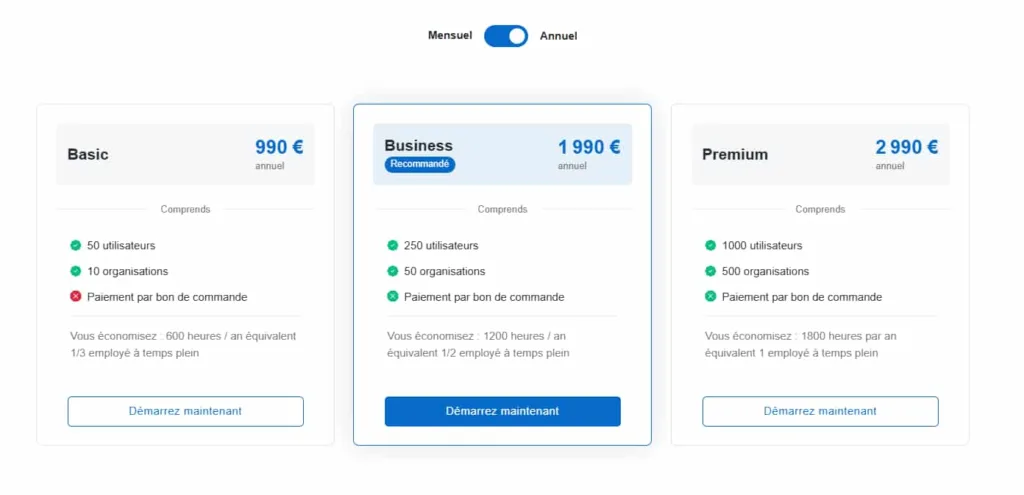Click the green check beside 1000 utilisateurs

(x=711, y=245)
